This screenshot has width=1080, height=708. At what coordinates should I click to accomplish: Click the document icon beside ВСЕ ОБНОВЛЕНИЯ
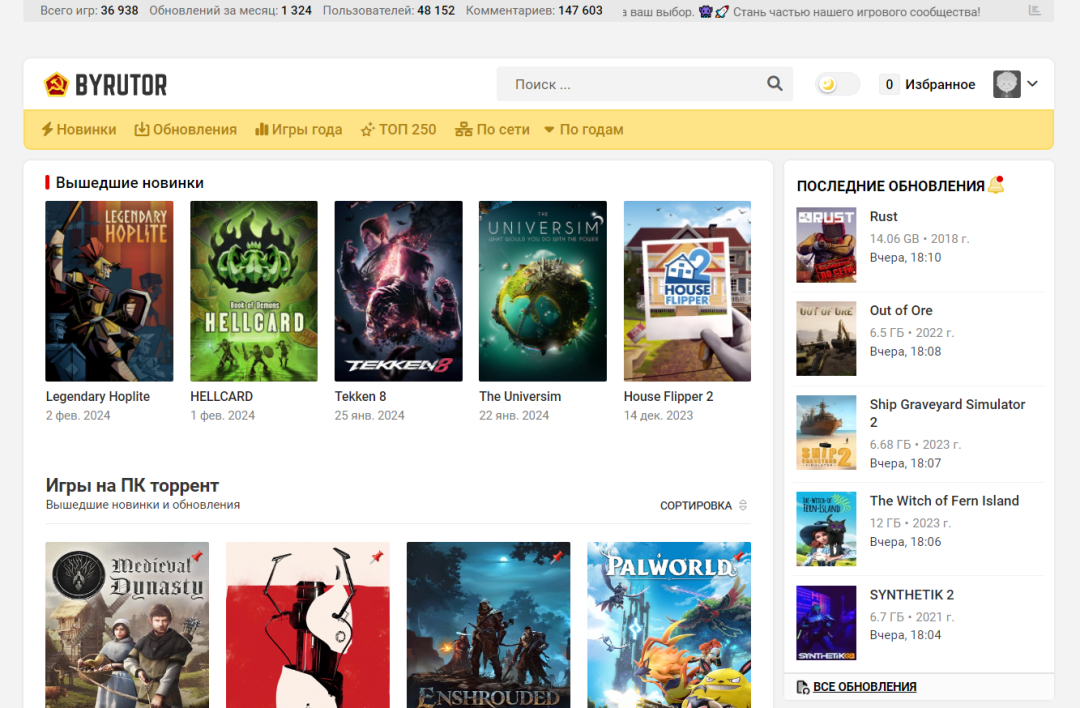(802, 687)
